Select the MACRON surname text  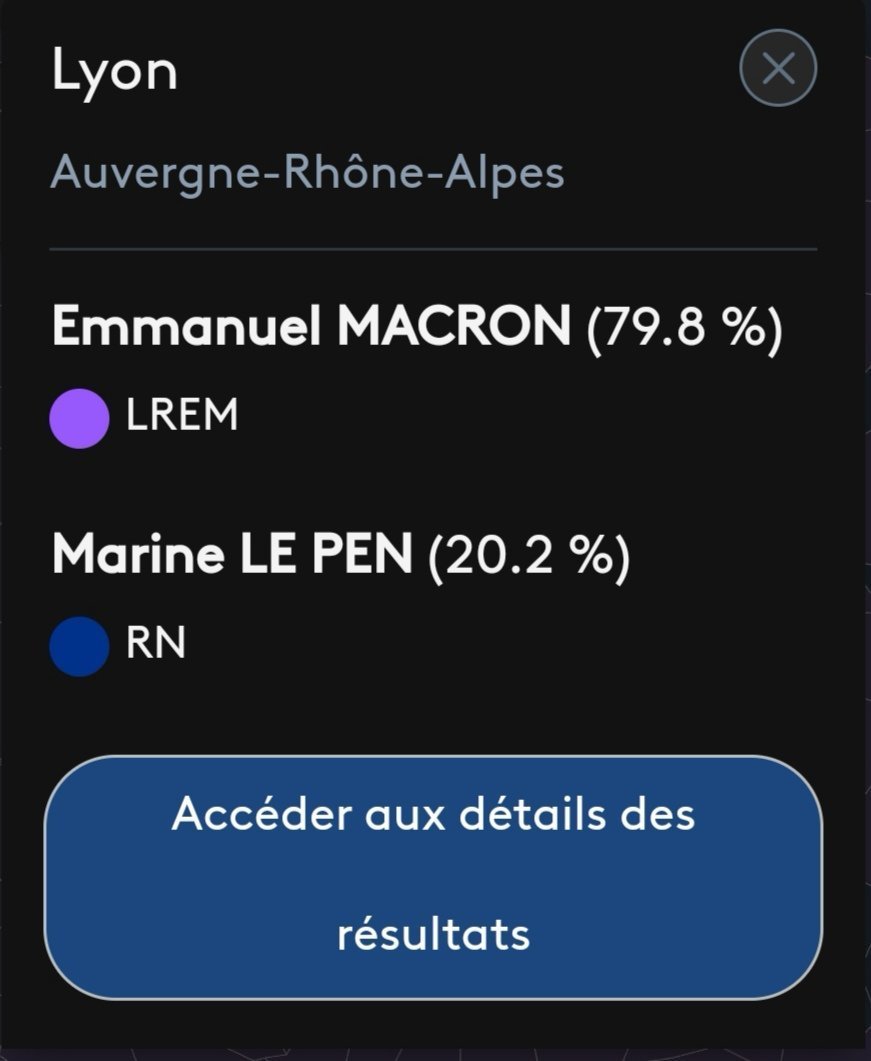(x=454, y=326)
